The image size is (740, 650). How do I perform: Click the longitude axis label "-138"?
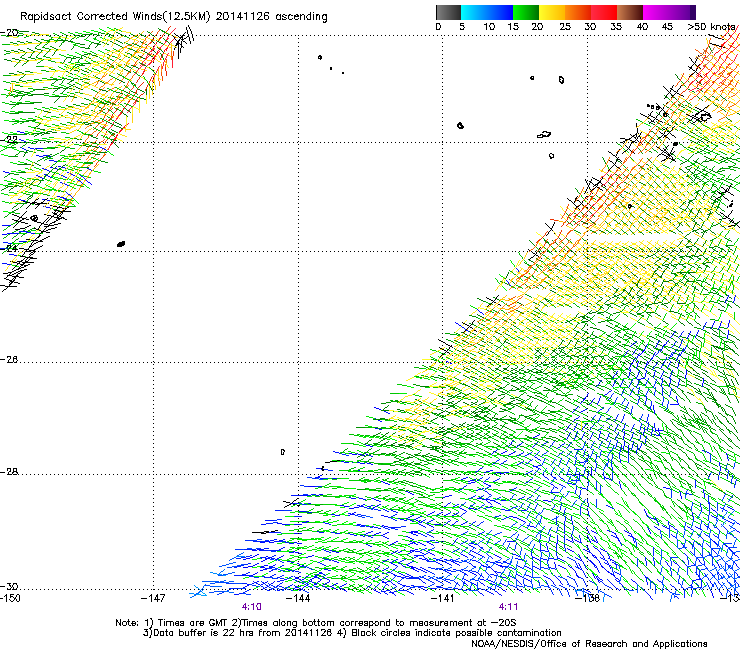point(588,598)
